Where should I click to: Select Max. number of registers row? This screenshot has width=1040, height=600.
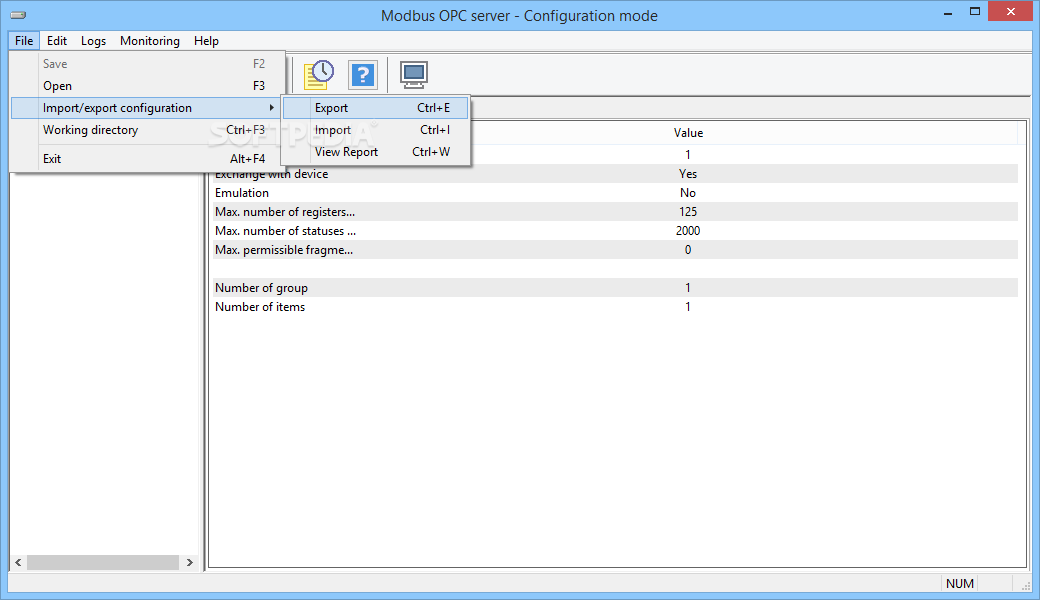tap(614, 212)
